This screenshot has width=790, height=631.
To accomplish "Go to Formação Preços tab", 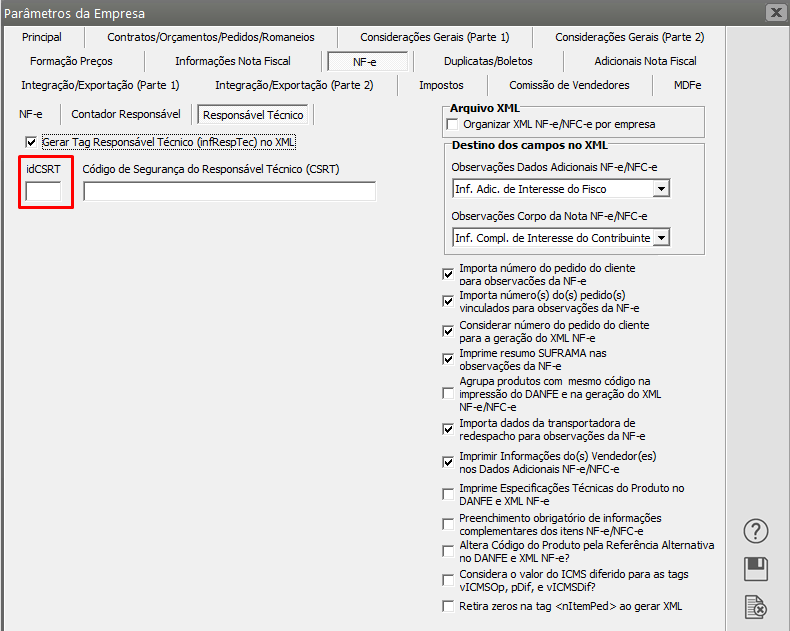I will (71, 61).
